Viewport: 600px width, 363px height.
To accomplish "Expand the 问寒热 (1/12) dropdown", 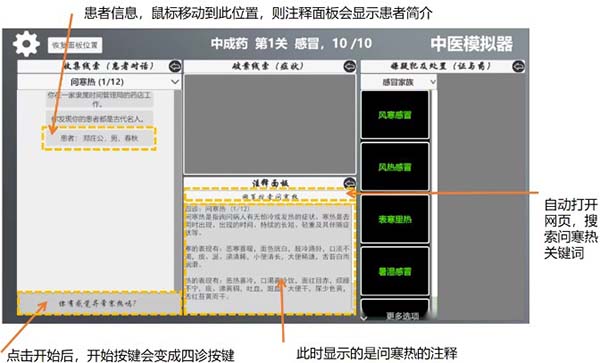I will click(99, 82).
